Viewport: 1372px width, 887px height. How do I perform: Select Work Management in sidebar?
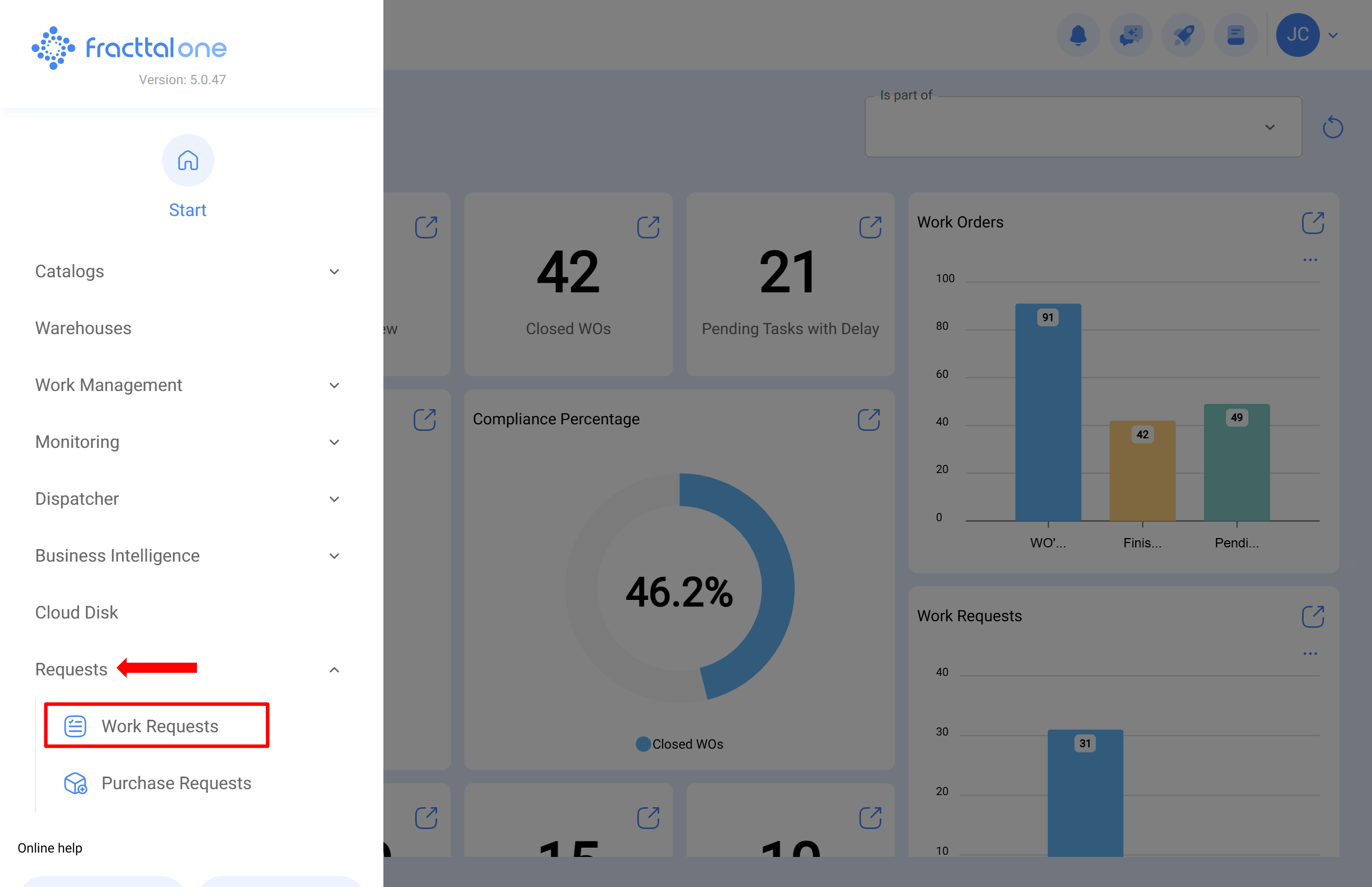tap(108, 385)
